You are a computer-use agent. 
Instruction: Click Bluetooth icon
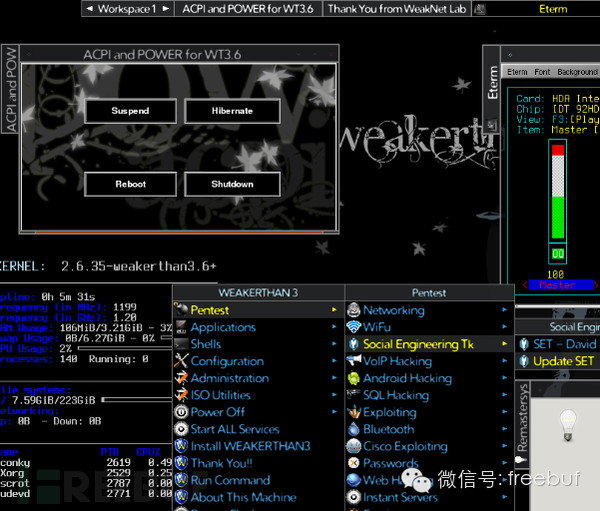tap(354, 429)
